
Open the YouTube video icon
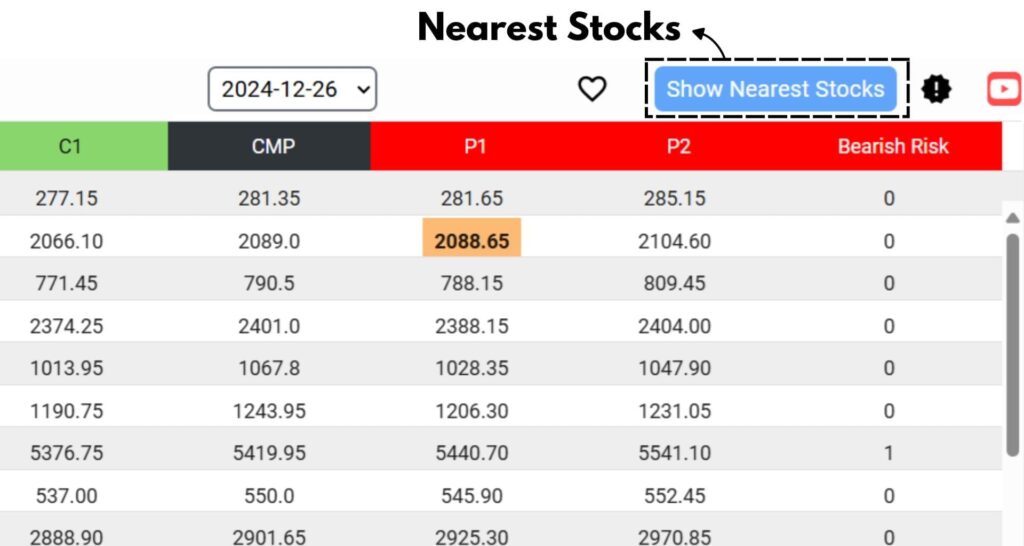click(x=1004, y=89)
